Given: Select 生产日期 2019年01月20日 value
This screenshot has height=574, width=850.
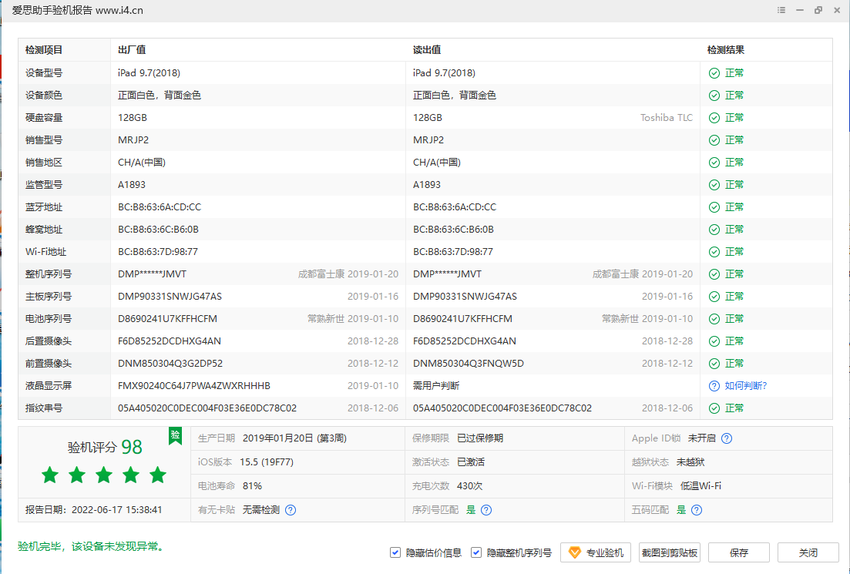Looking at the screenshot, I should pos(294,438).
